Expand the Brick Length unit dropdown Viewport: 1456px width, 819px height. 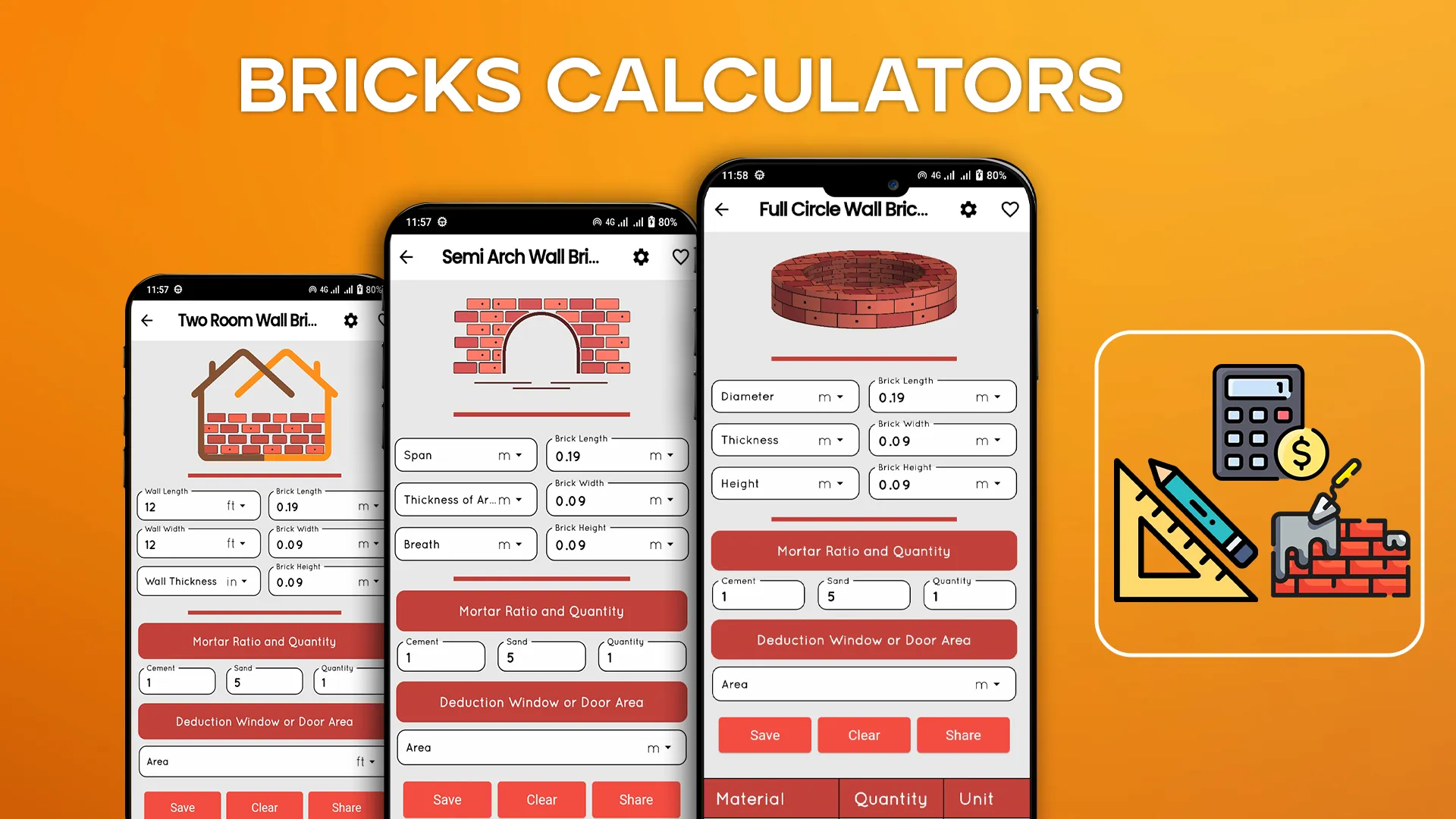pyautogui.click(x=987, y=397)
